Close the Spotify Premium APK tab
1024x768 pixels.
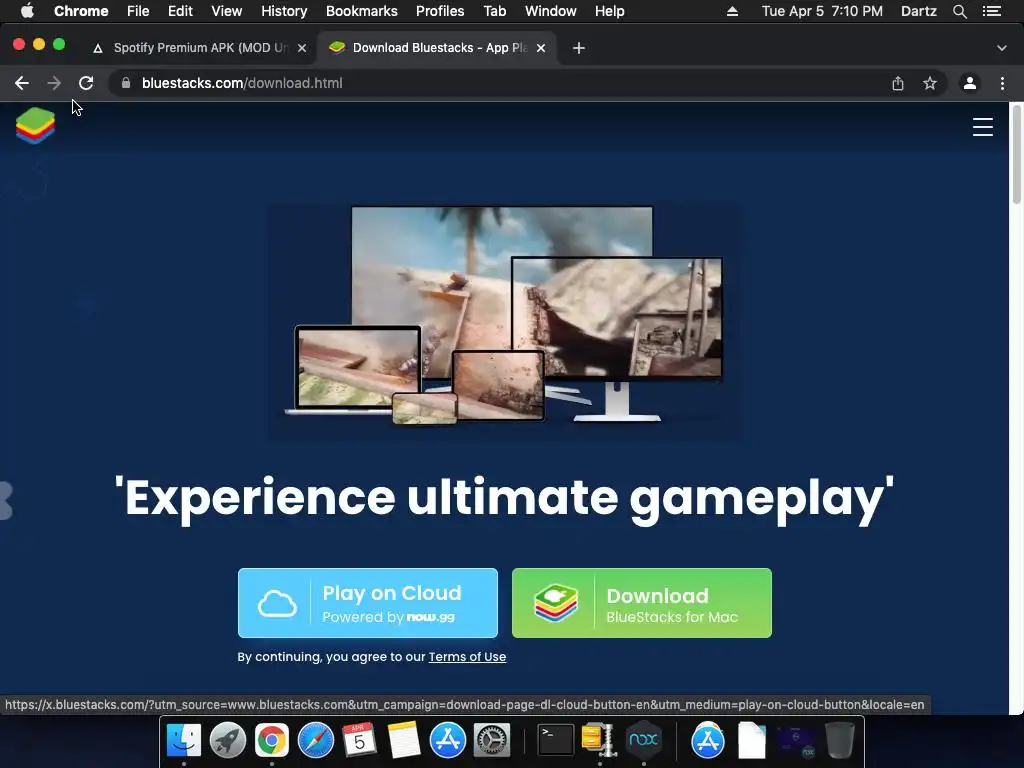click(302, 48)
